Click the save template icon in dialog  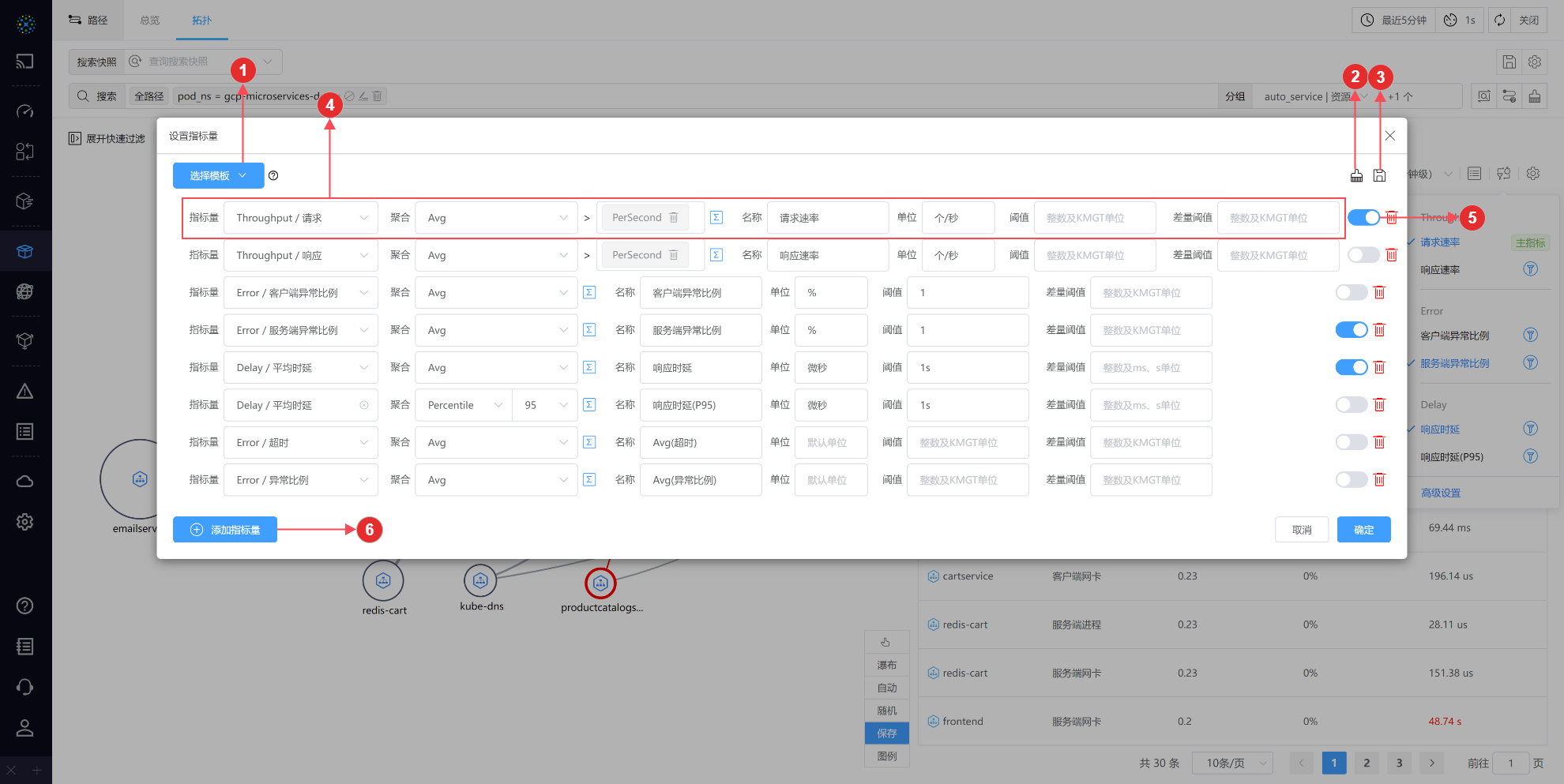pos(1379,175)
